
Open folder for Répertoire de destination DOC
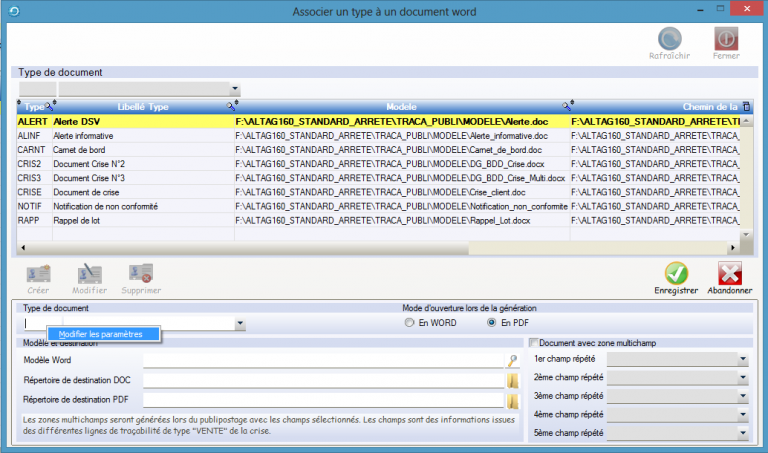(513, 380)
